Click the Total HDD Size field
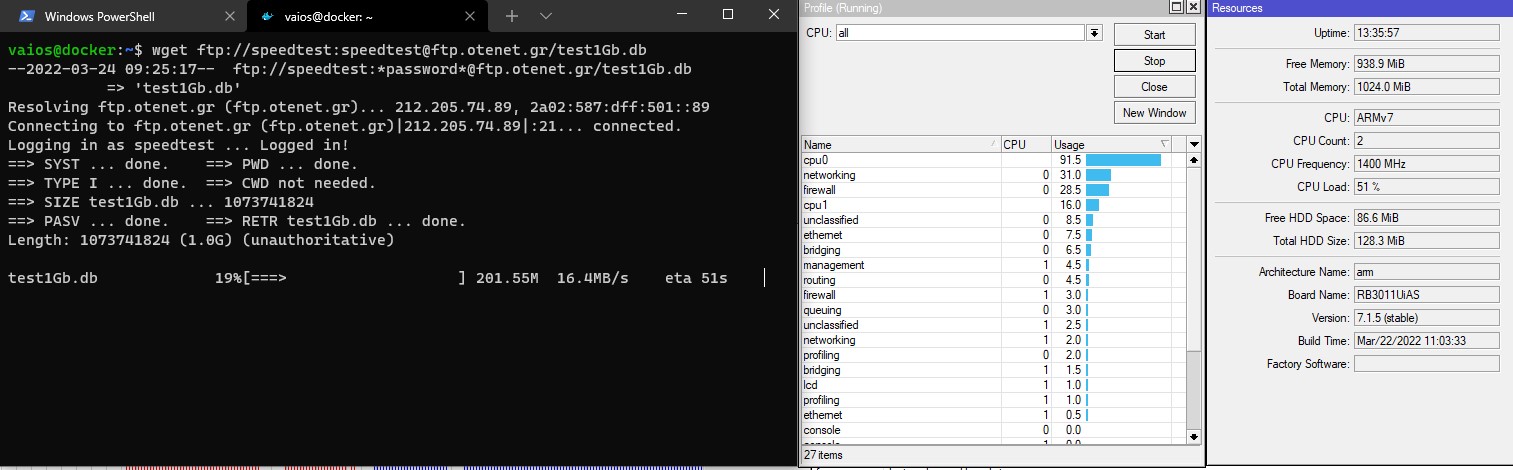The height and width of the screenshot is (470, 1513). point(1426,241)
